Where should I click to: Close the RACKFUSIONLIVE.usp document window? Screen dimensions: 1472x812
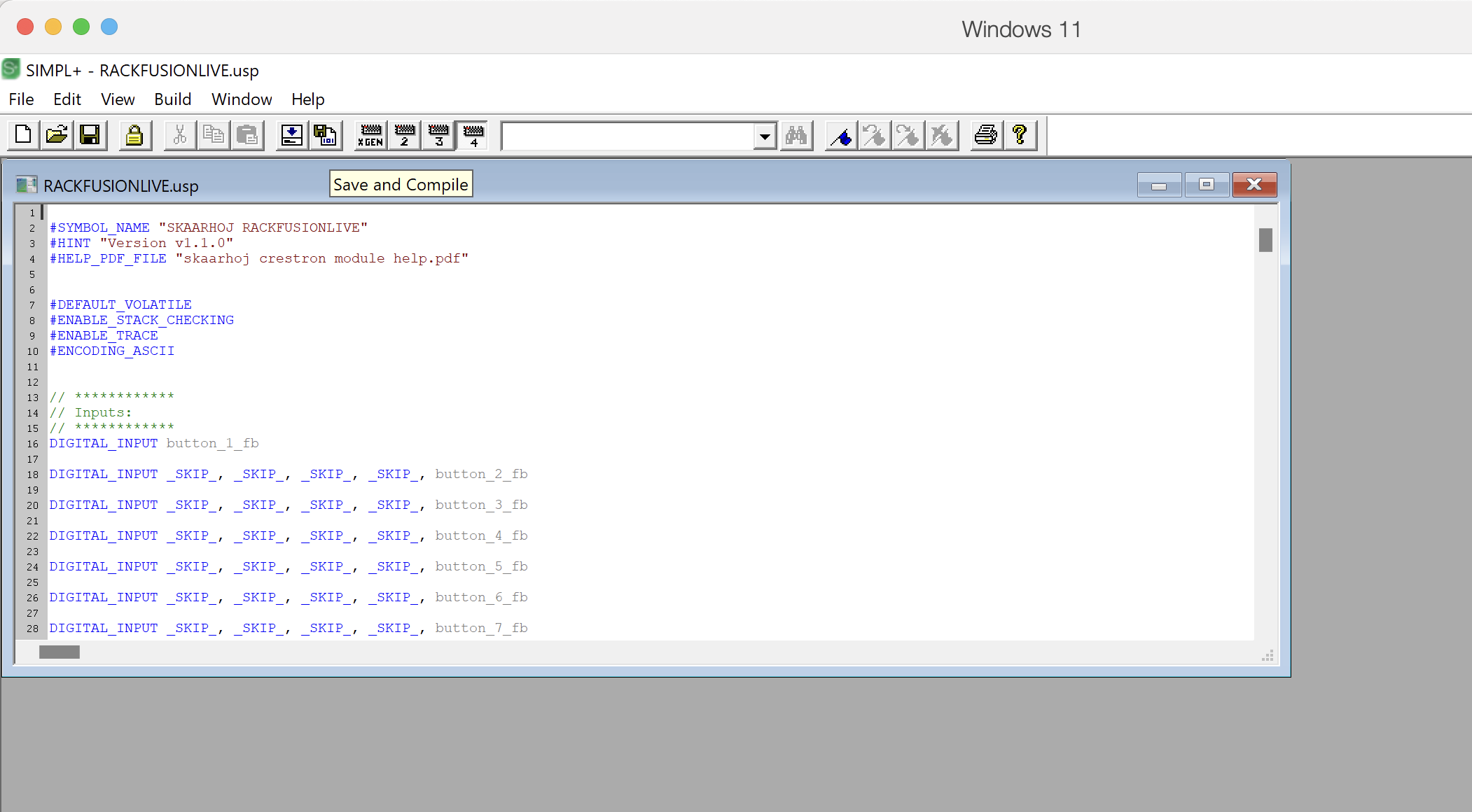(1254, 185)
